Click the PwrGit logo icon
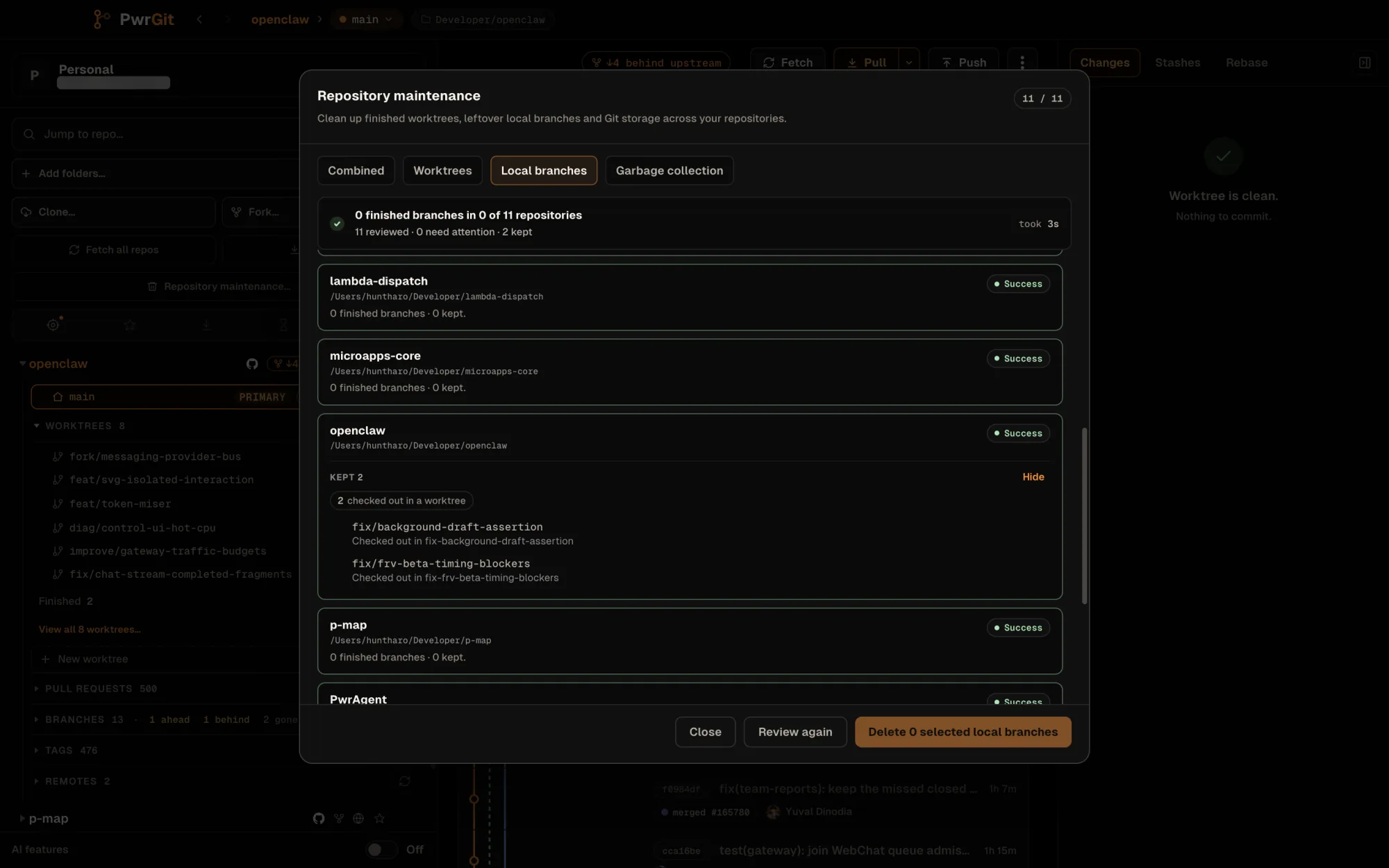1389x868 pixels. [101, 19]
